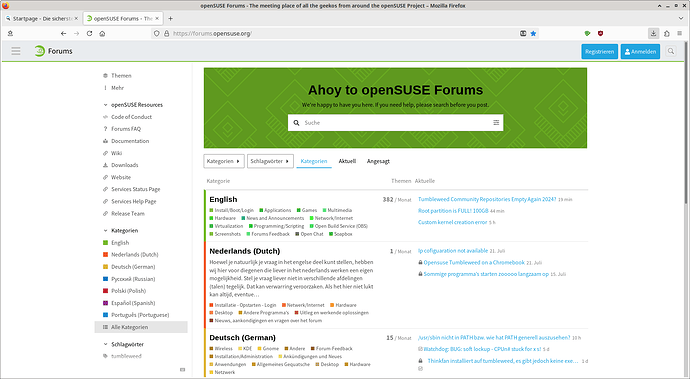List all tabs dropdown arrow

point(681,18)
